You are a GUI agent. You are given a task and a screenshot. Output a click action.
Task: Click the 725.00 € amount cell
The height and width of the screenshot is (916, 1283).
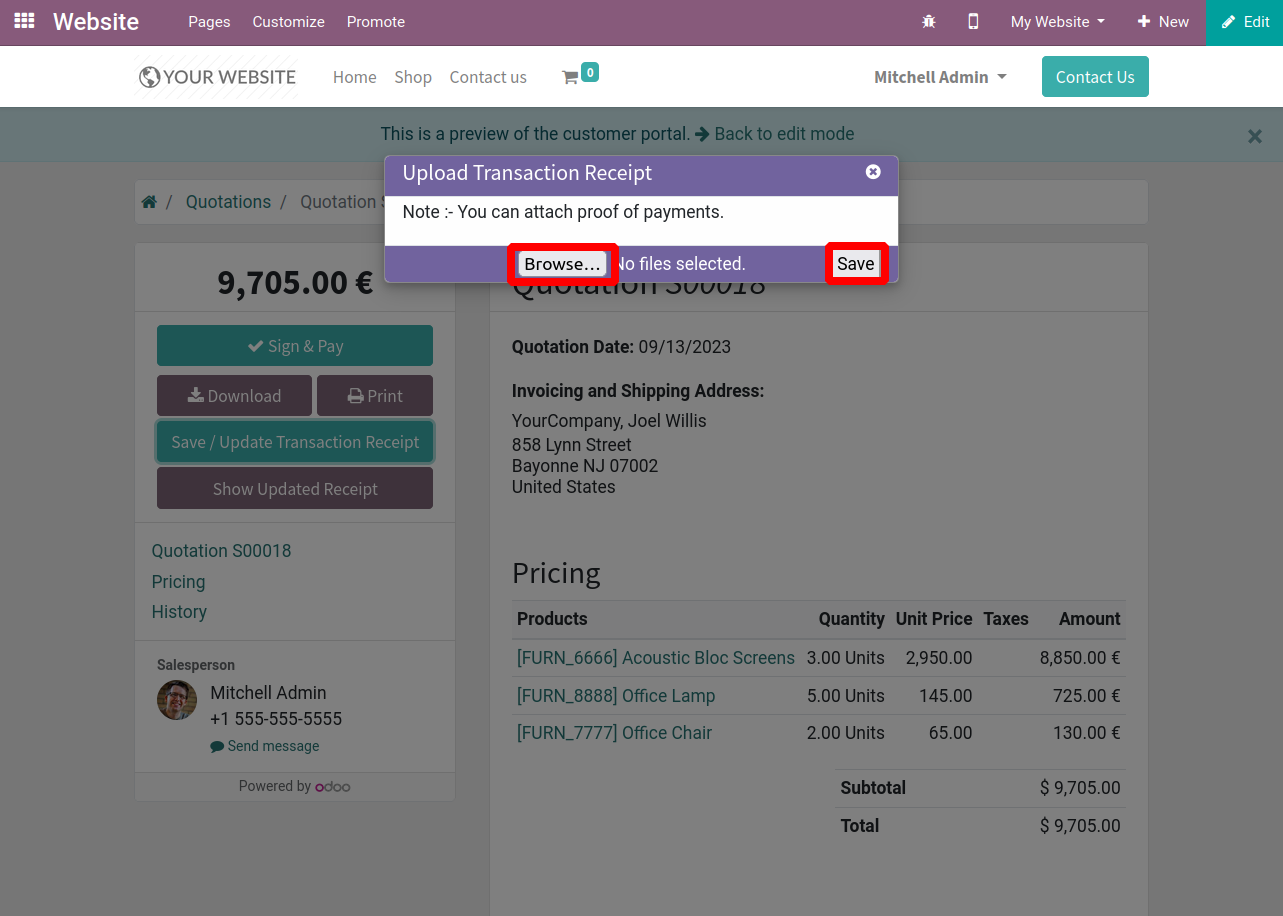pyautogui.click(x=1086, y=696)
